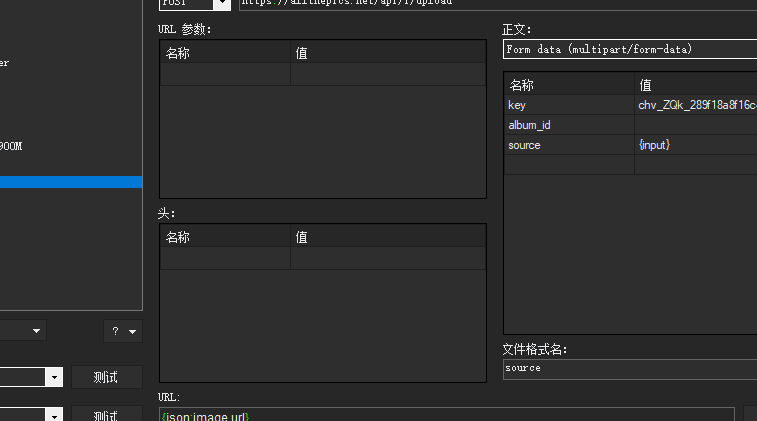Open the 正文 body type dropdown
757x421 pixels.
pos(629,49)
